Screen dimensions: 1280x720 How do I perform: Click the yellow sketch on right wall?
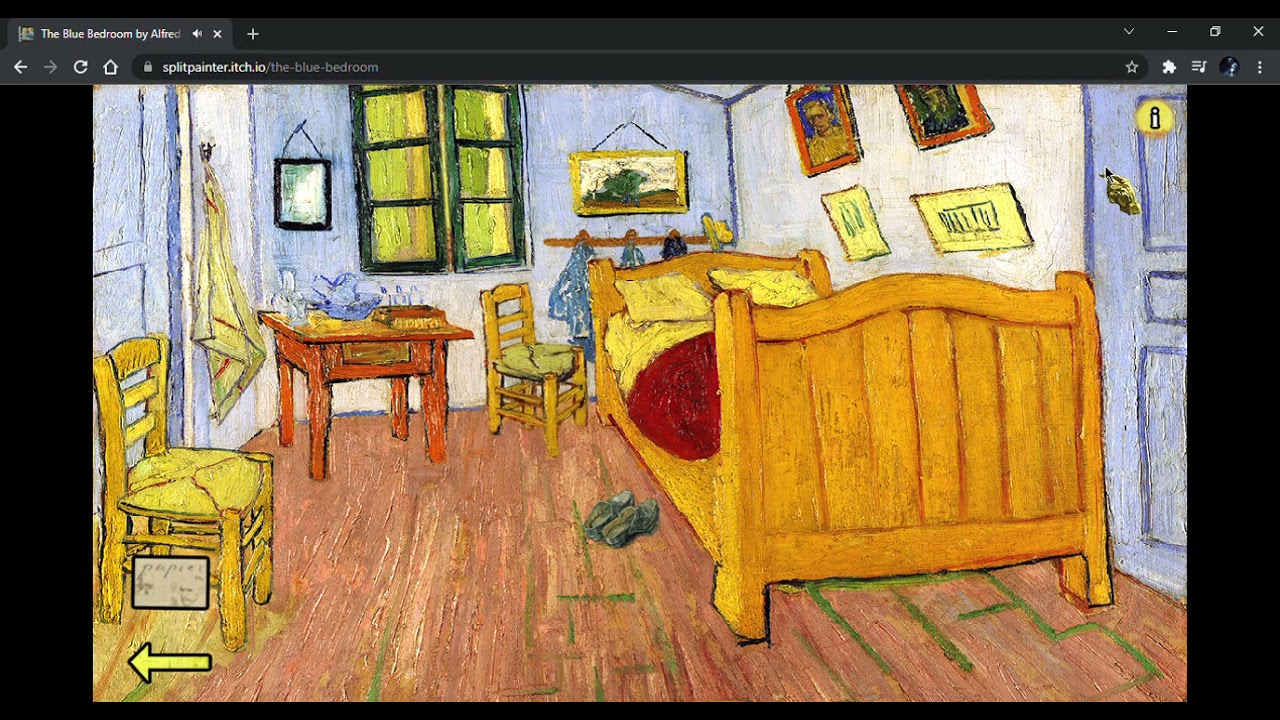pos(972,220)
